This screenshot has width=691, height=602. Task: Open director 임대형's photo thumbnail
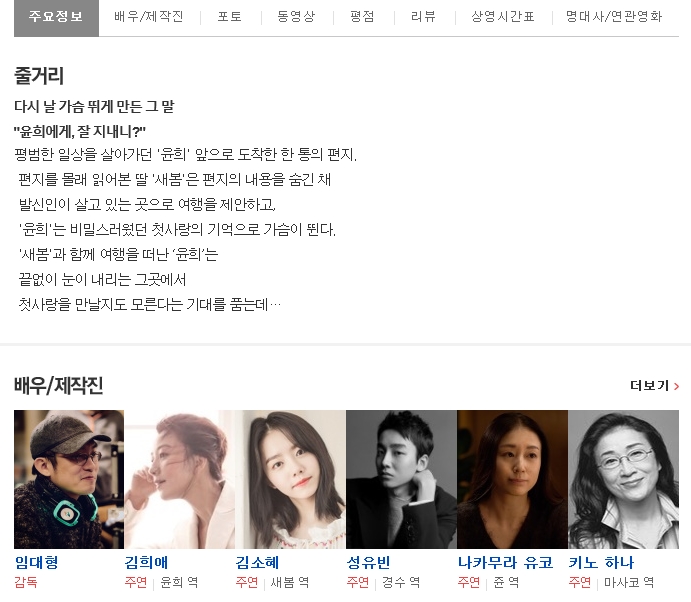69,479
